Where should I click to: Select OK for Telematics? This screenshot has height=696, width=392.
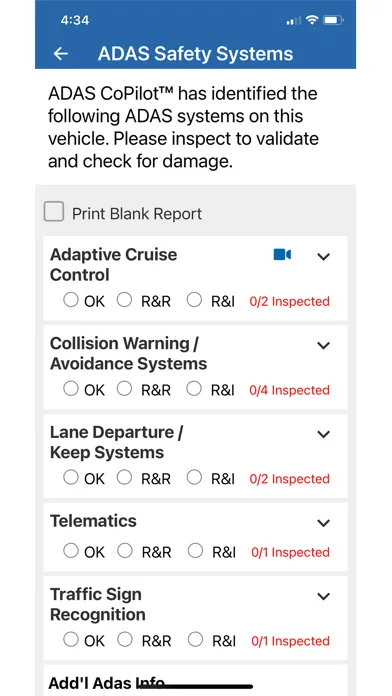pyautogui.click(x=71, y=551)
